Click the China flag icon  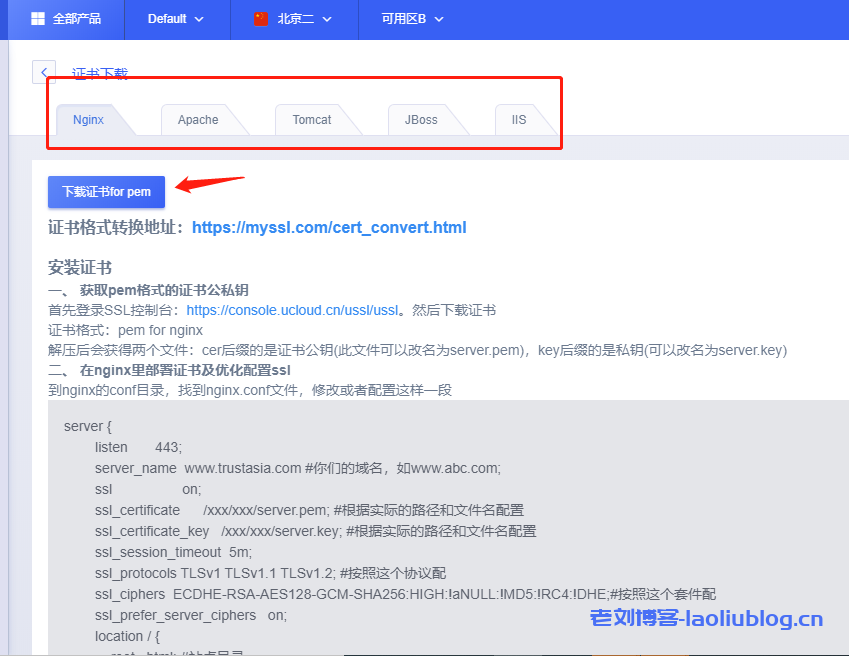(x=261, y=19)
